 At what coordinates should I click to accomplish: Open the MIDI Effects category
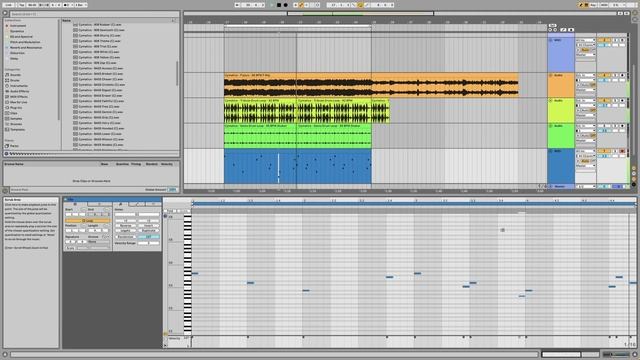click(19, 97)
